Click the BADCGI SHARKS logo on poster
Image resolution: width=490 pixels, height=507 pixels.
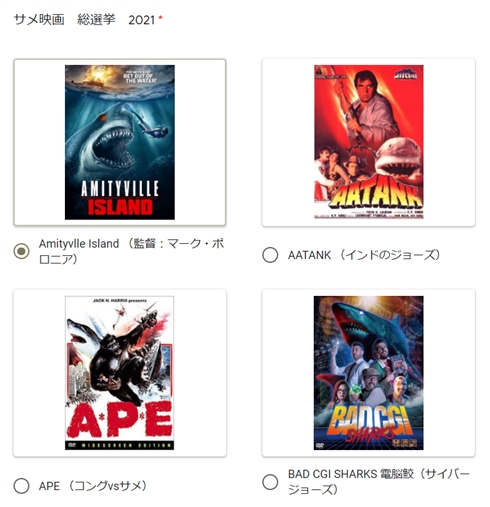click(373, 423)
